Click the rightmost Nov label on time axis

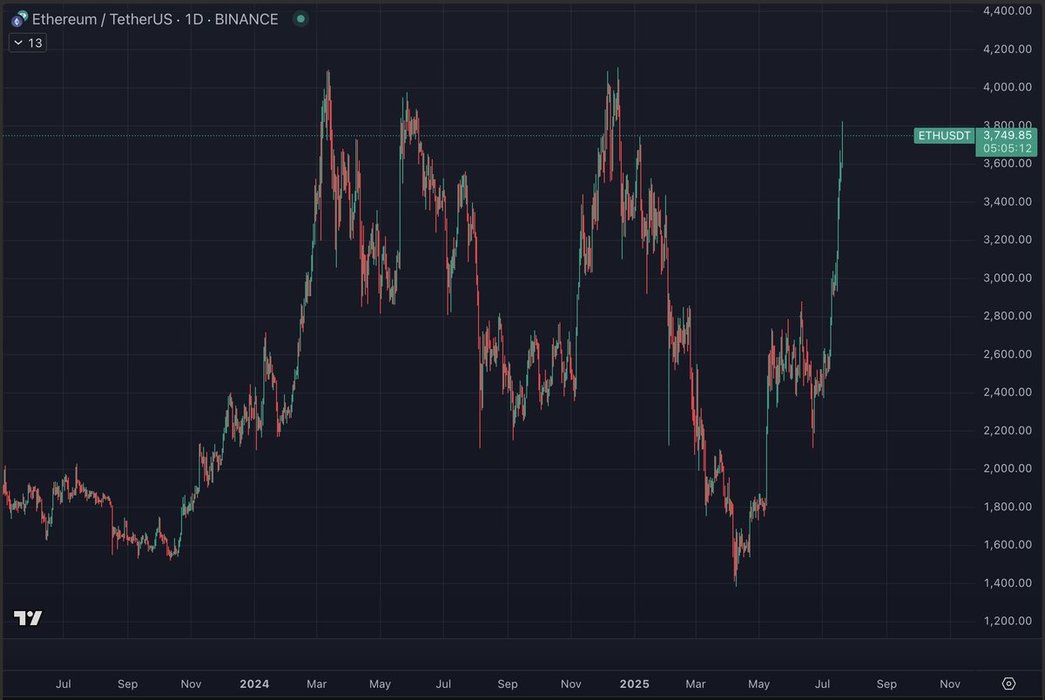coord(951,684)
